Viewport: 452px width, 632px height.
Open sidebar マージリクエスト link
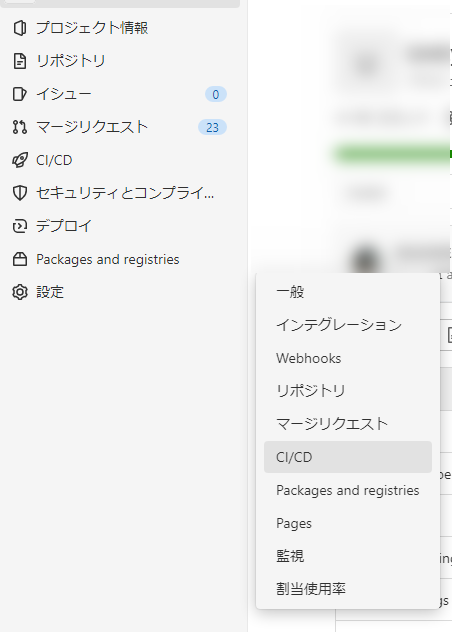(92, 127)
